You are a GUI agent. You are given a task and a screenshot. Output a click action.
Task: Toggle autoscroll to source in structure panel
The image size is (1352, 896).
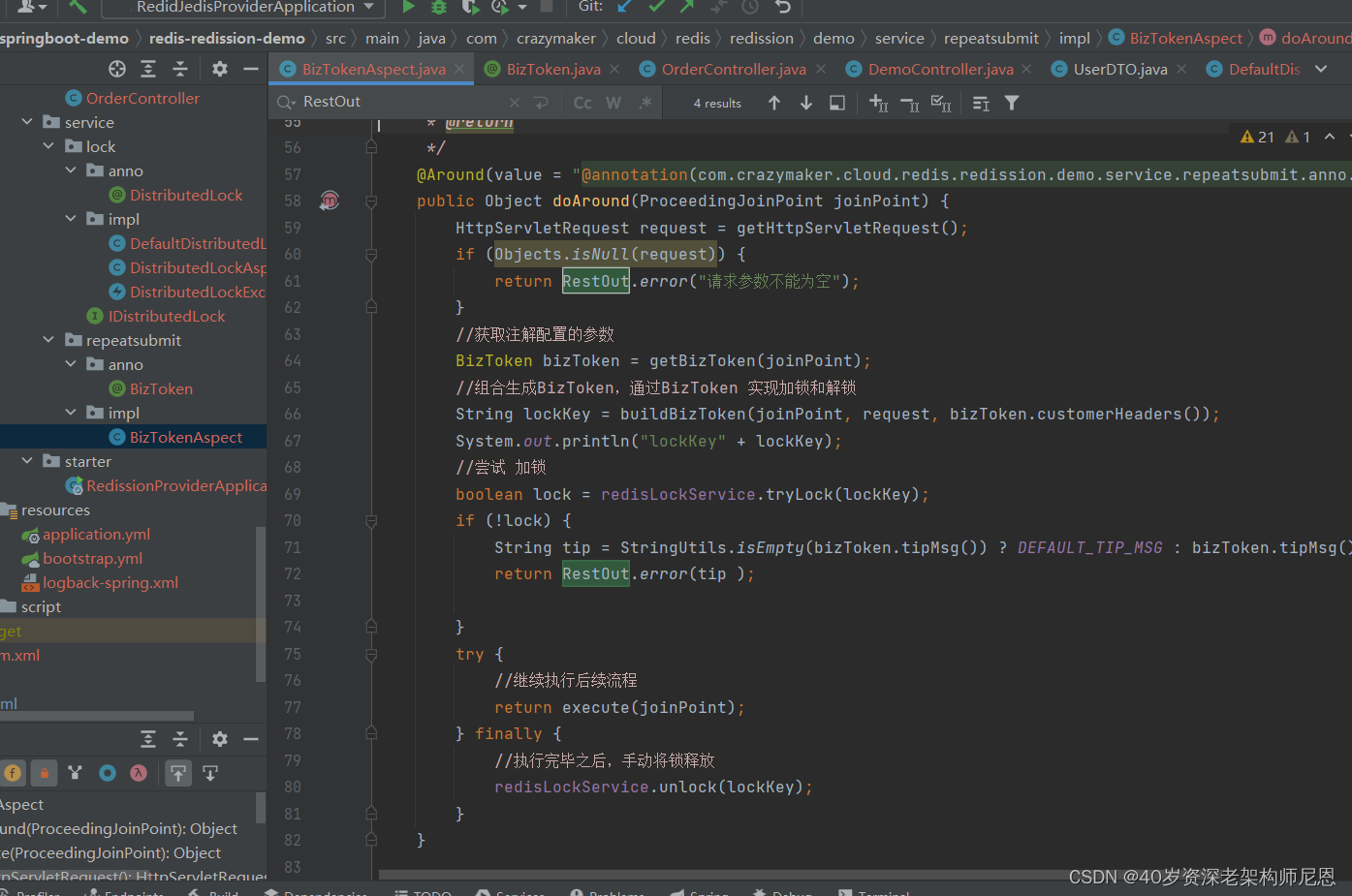coord(178,773)
